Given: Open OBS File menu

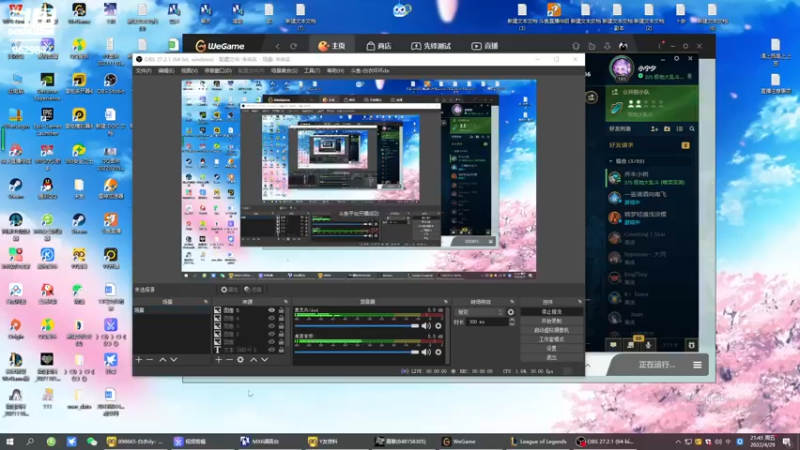Looking at the screenshot, I should click(143, 71).
